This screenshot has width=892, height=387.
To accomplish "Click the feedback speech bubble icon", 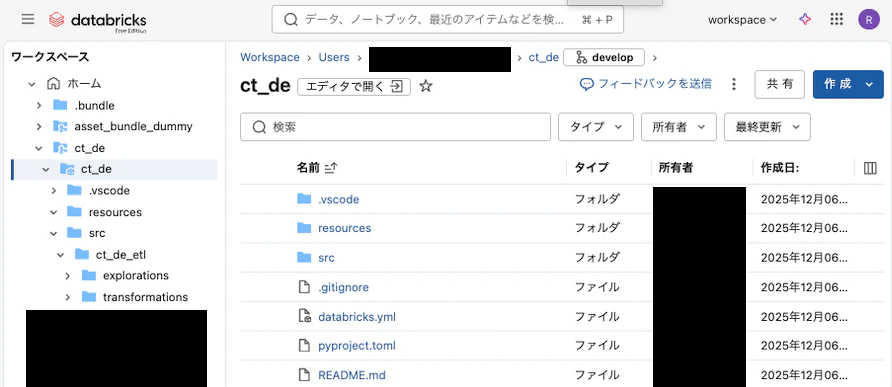I will coord(587,84).
